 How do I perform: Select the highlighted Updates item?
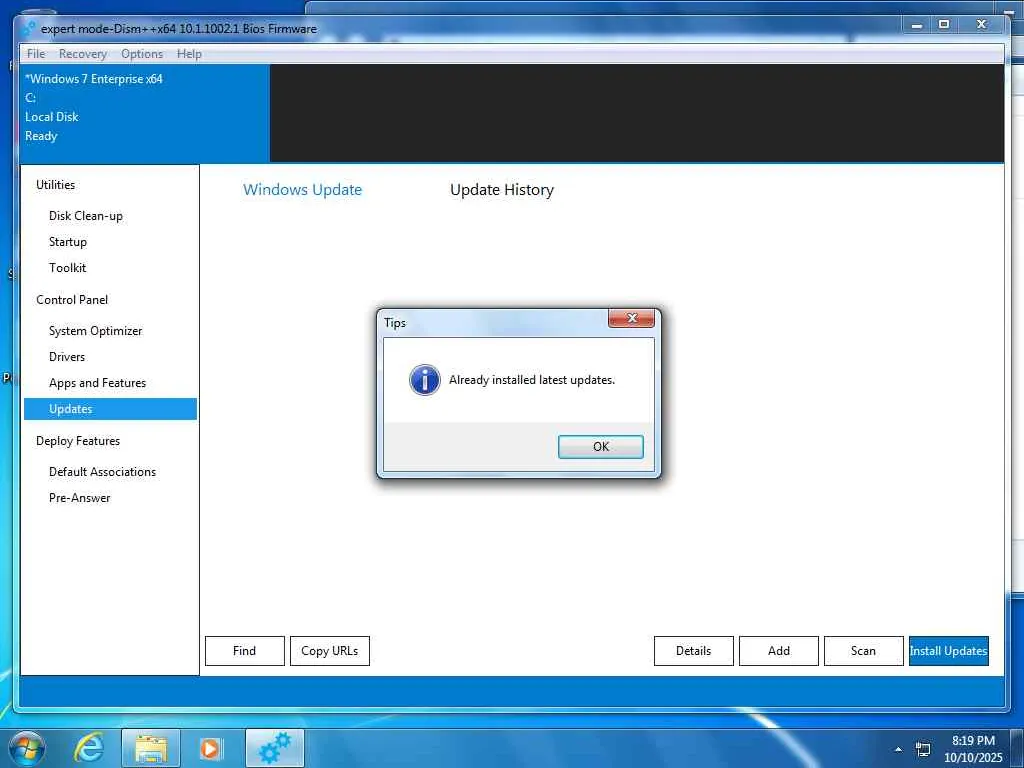click(110, 409)
